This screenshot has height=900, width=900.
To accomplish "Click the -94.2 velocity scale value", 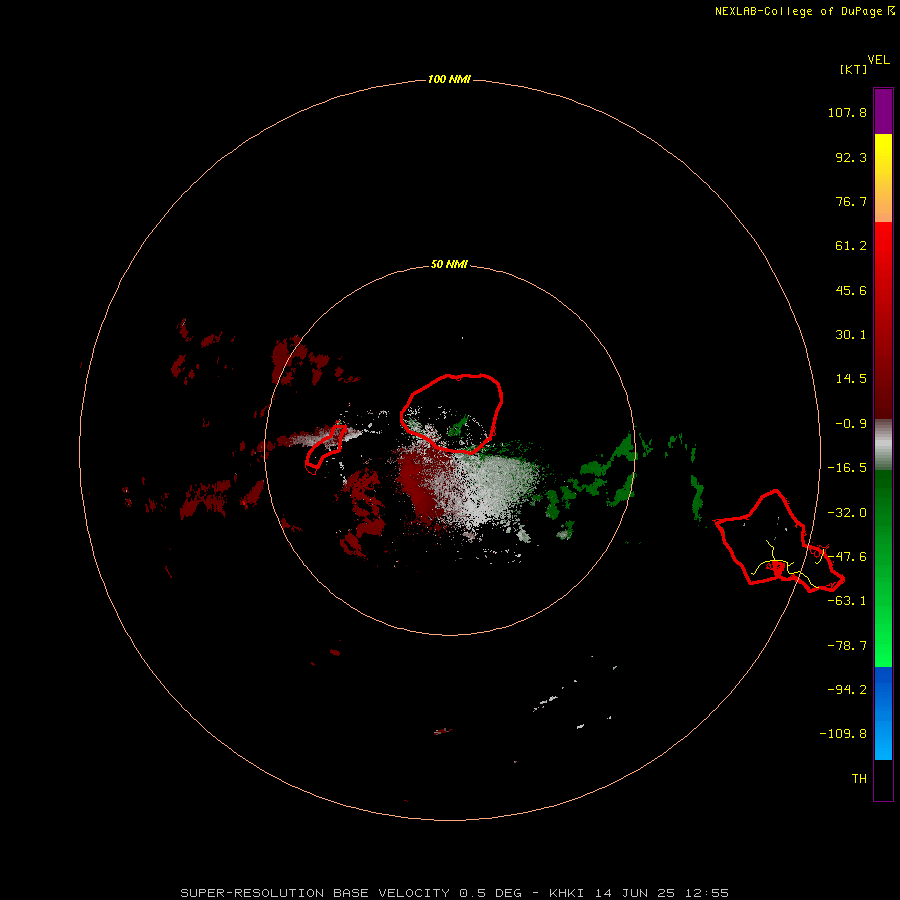I will click(x=847, y=689).
